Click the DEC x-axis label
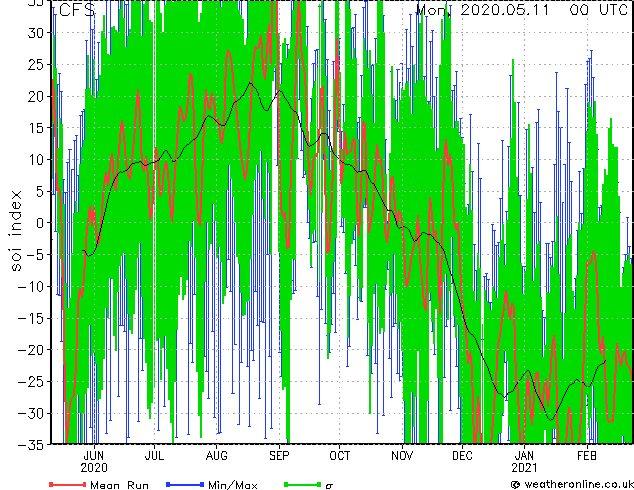 [x=462, y=456]
